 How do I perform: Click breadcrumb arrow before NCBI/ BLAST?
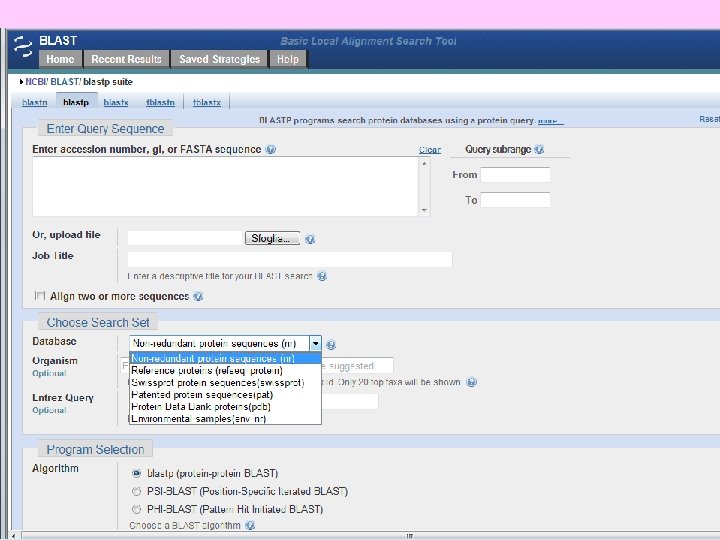pos(21,82)
